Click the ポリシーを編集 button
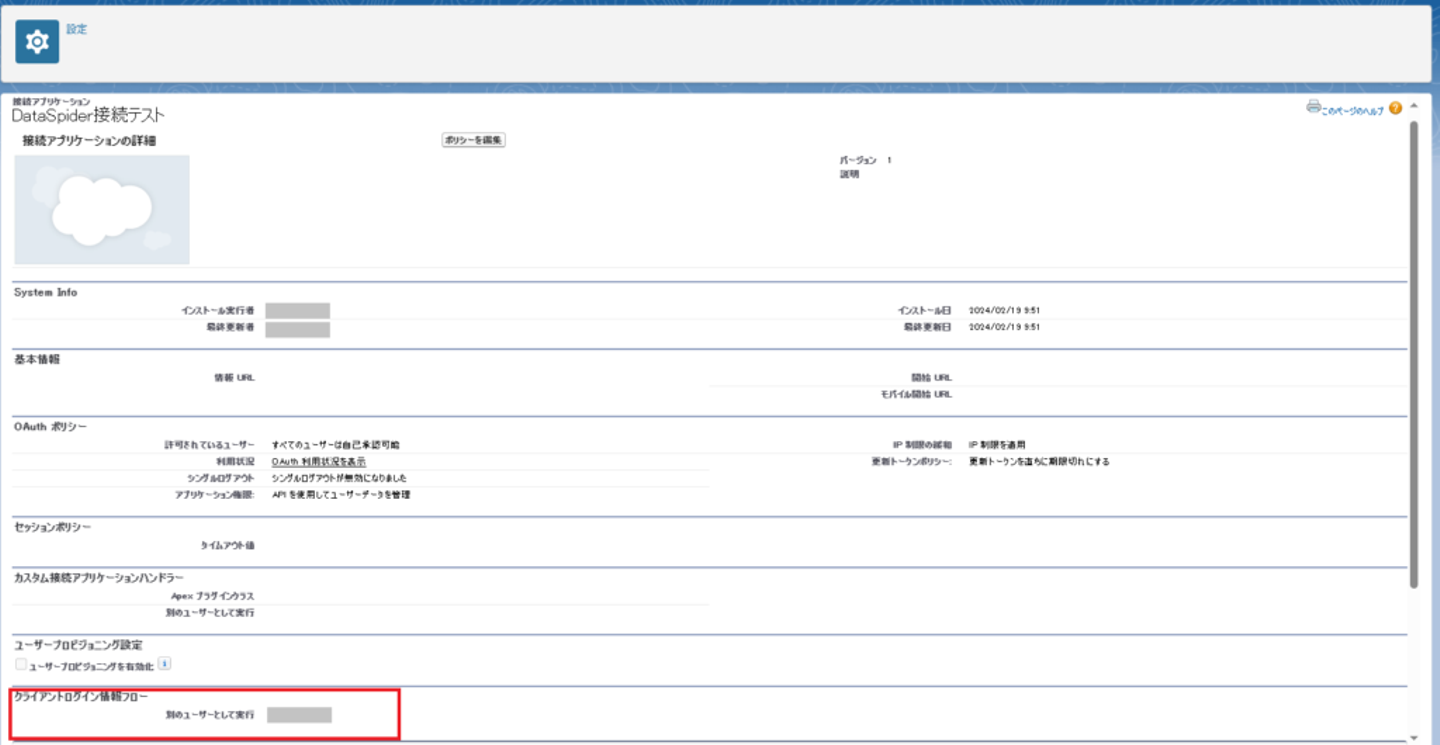Screen dimensions: 1440x745 coord(474,140)
